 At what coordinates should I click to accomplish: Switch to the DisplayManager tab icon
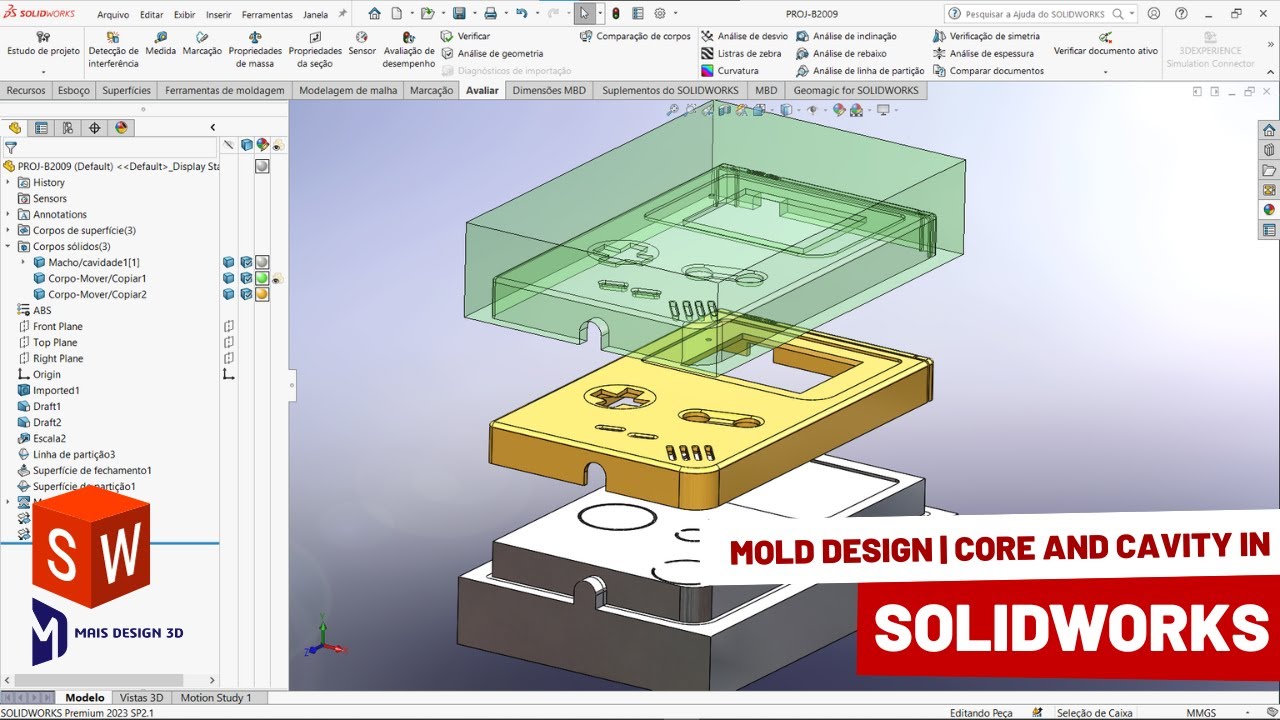coord(121,128)
